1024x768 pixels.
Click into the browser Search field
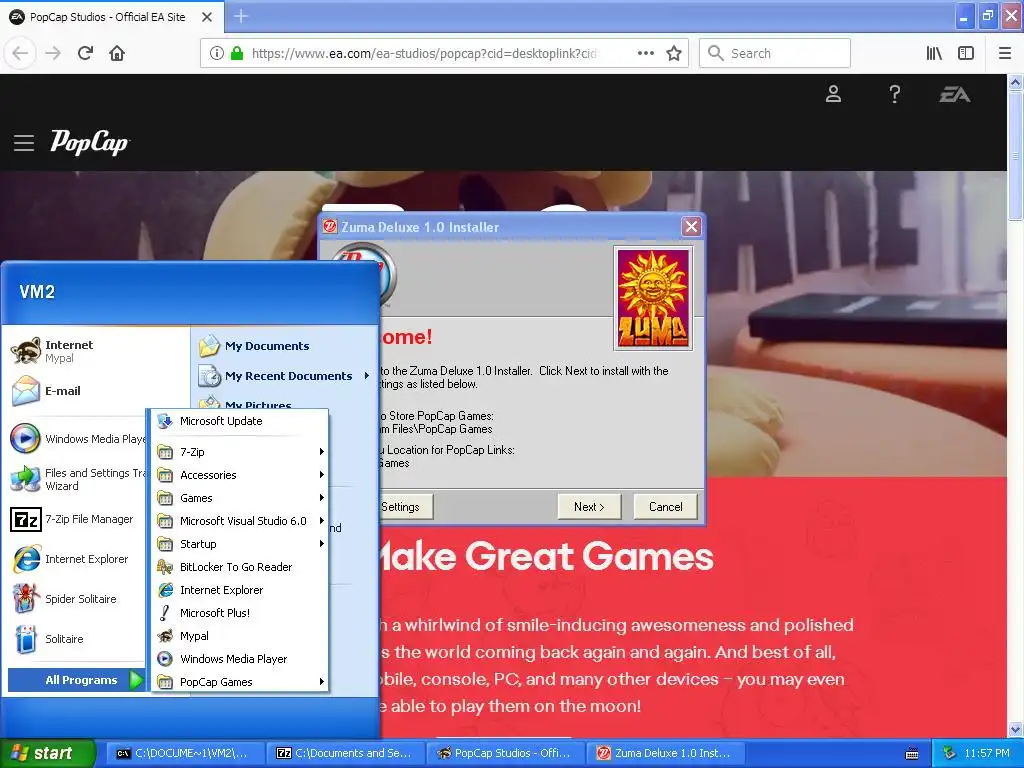pos(775,54)
